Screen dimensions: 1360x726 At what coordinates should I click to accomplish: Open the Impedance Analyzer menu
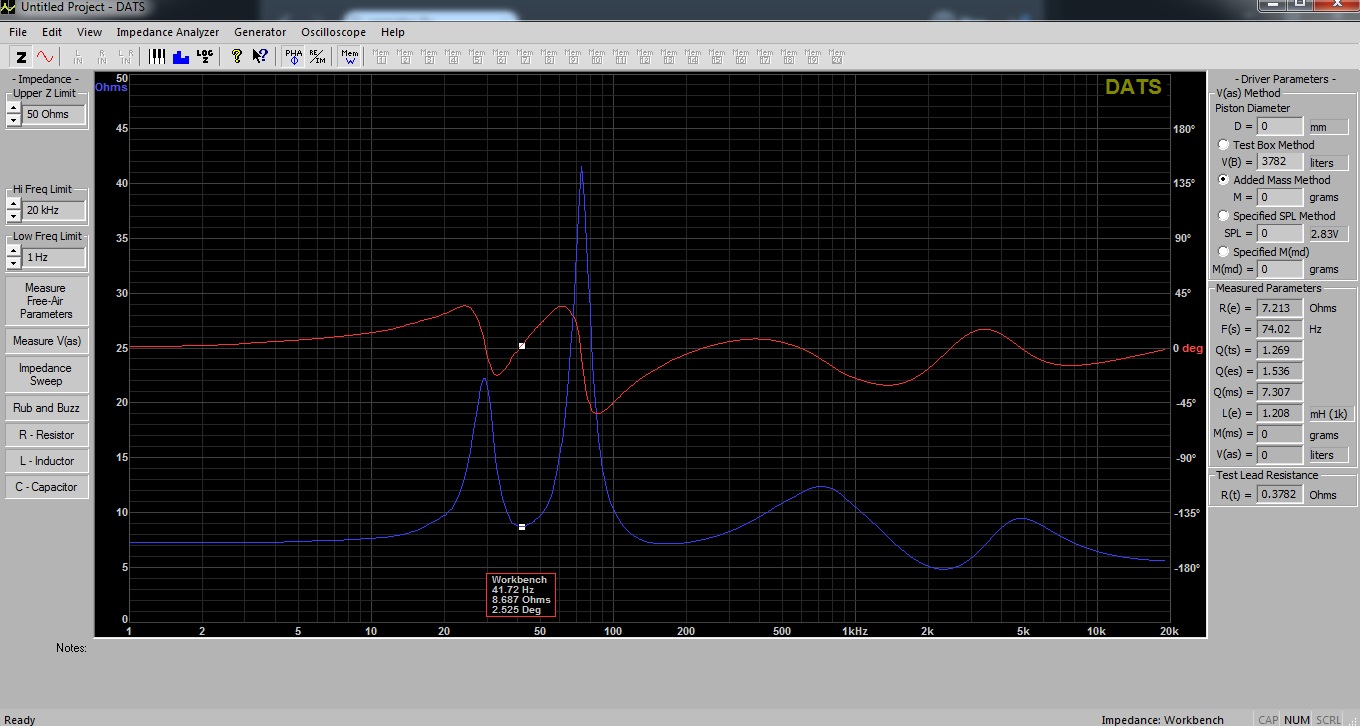point(168,32)
